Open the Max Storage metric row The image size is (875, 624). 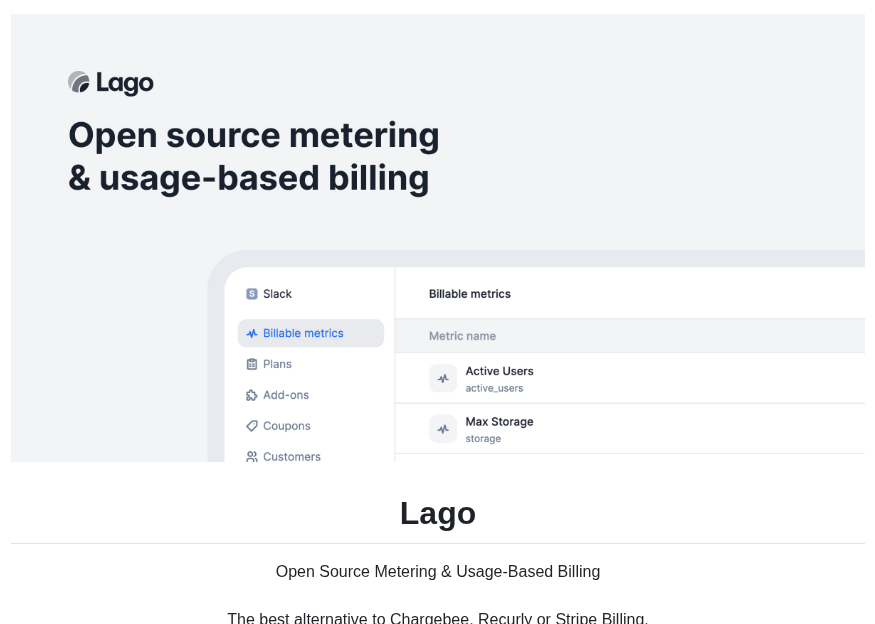[630, 429]
